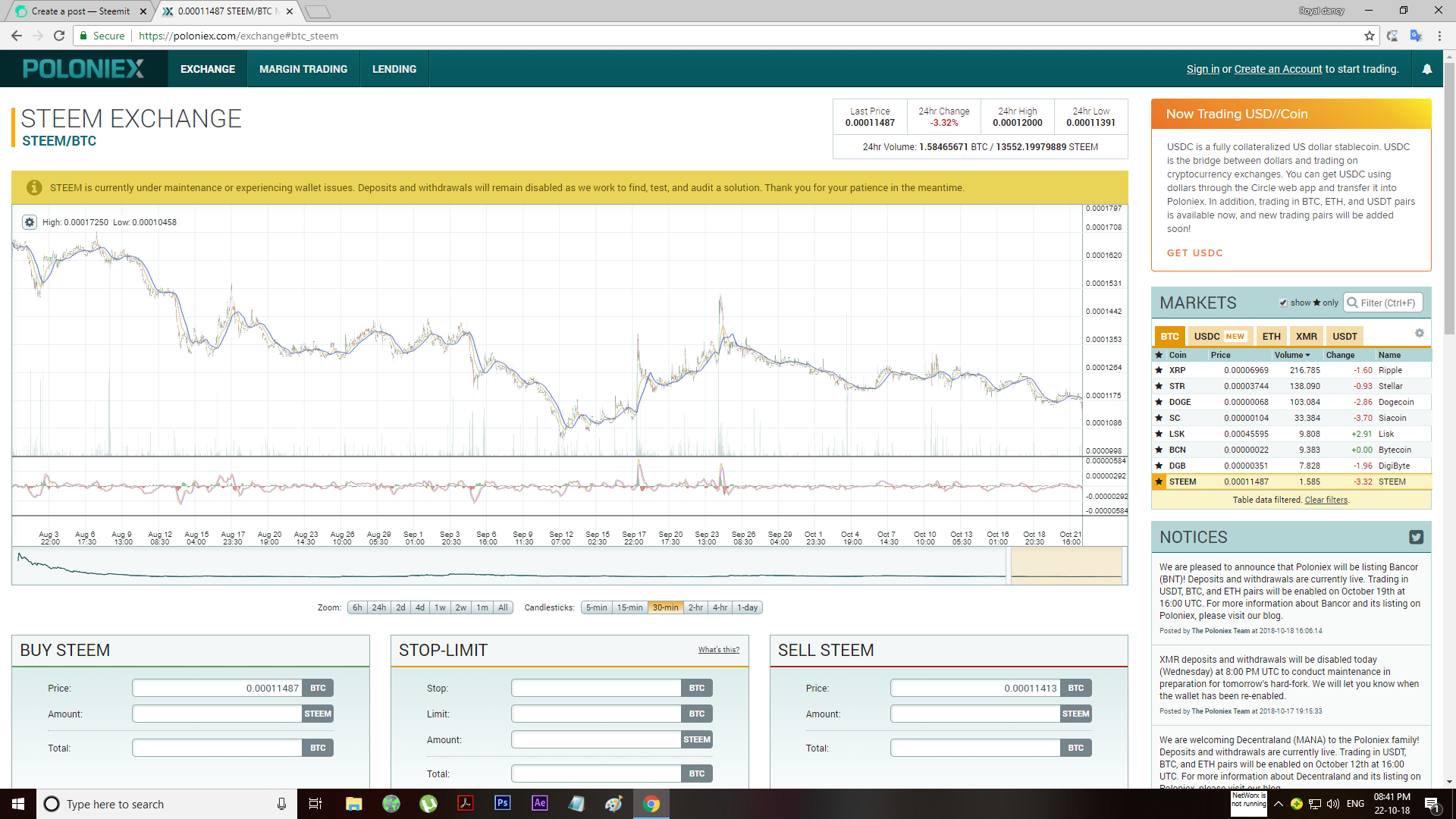The width and height of the screenshot is (1456, 819).
Task: Set candlesticks to 2-hr interval
Action: coord(695,607)
